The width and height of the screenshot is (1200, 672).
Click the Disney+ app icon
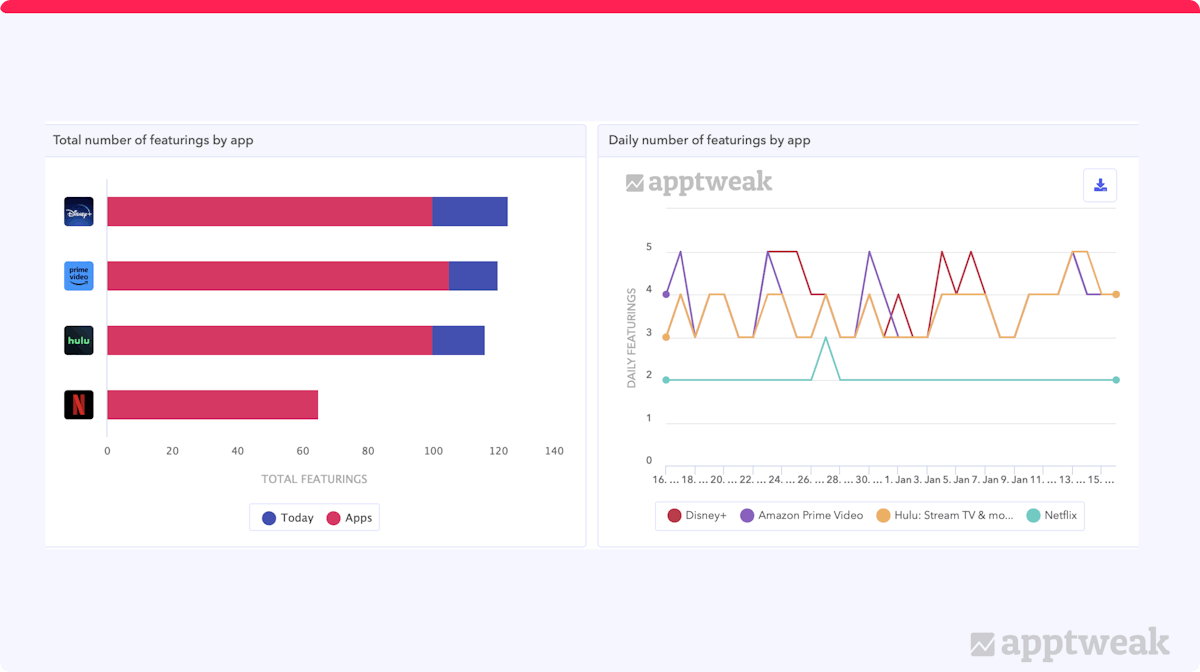point(78,212)
